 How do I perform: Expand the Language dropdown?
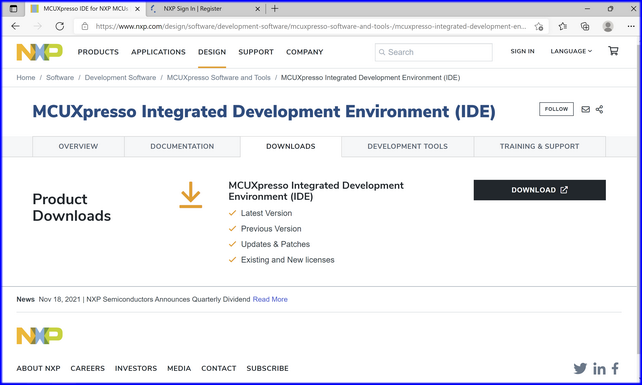571,51
